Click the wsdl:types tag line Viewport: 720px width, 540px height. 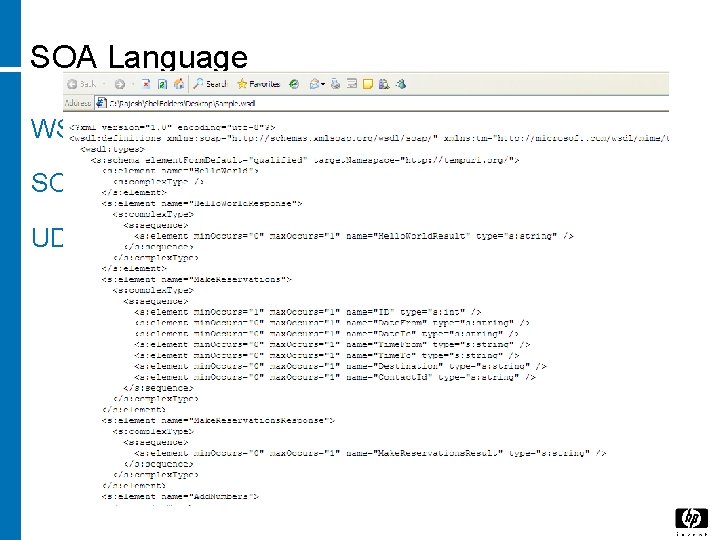pos(112,149)
